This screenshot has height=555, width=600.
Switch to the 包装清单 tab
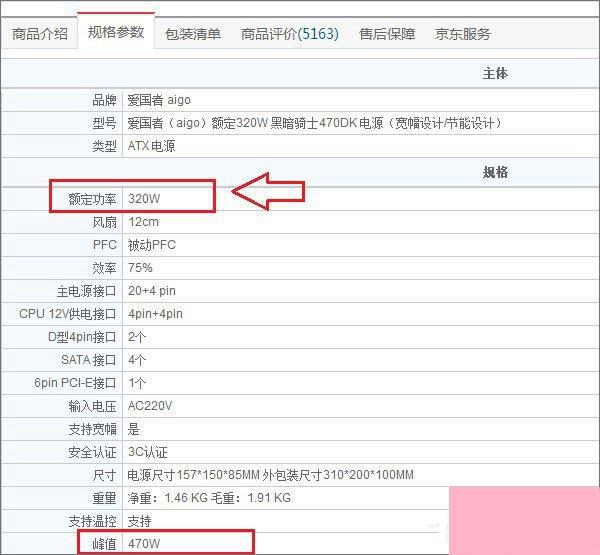[x=193, y=34]
